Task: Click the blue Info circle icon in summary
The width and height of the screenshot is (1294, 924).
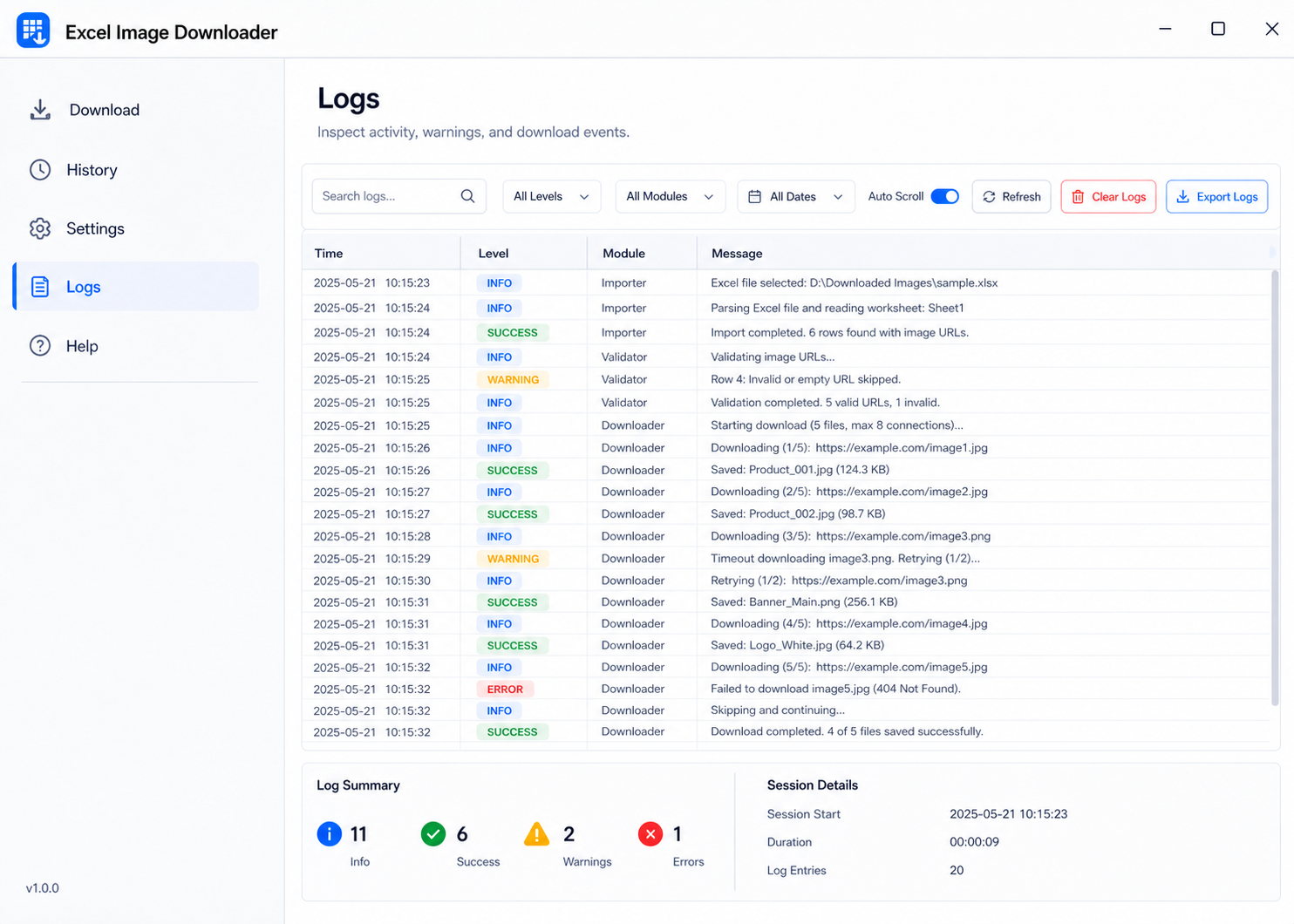Action: tap(329, 834)
